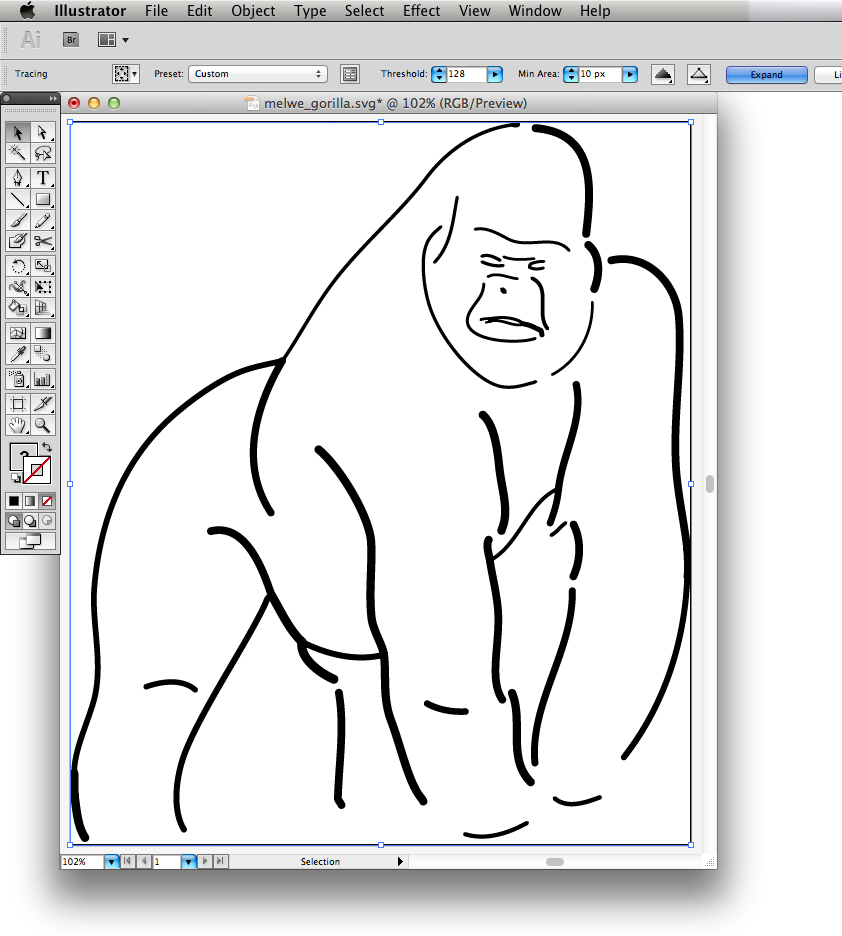Screen dimensions: 842x936
Task: Toggle the raster view mode icon
Action: coord(662,73)
